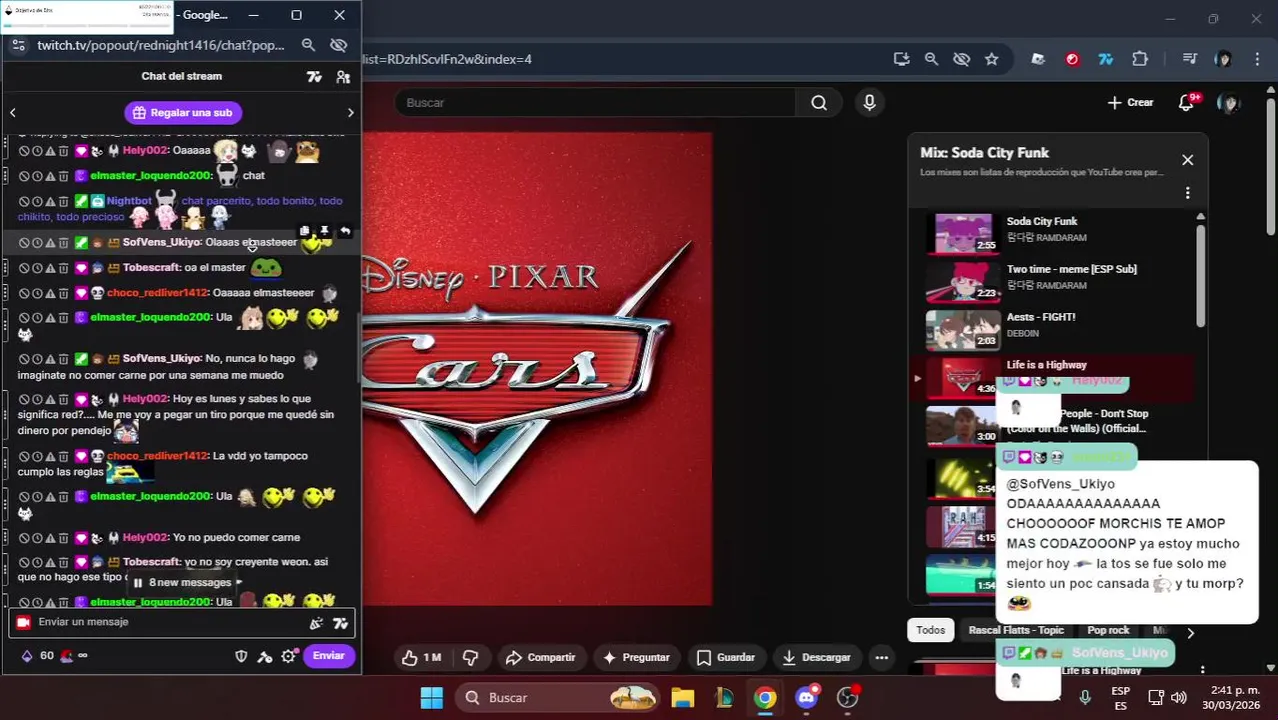Open Nightbot's username in chat
The height and width of the screenshot is (720, 1278).
[x=128, y=201]
